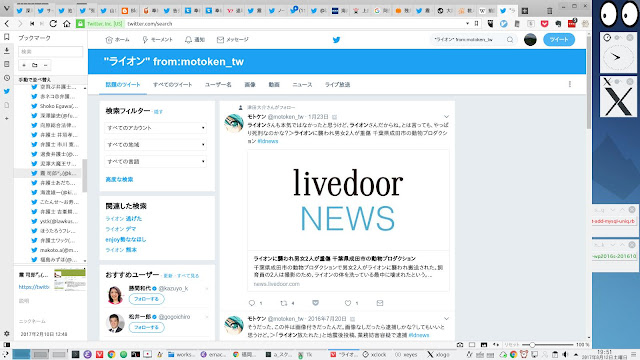
Task: Open the すべての地域 dropdown
Action: pyautogui.click(x=156, y=144)
